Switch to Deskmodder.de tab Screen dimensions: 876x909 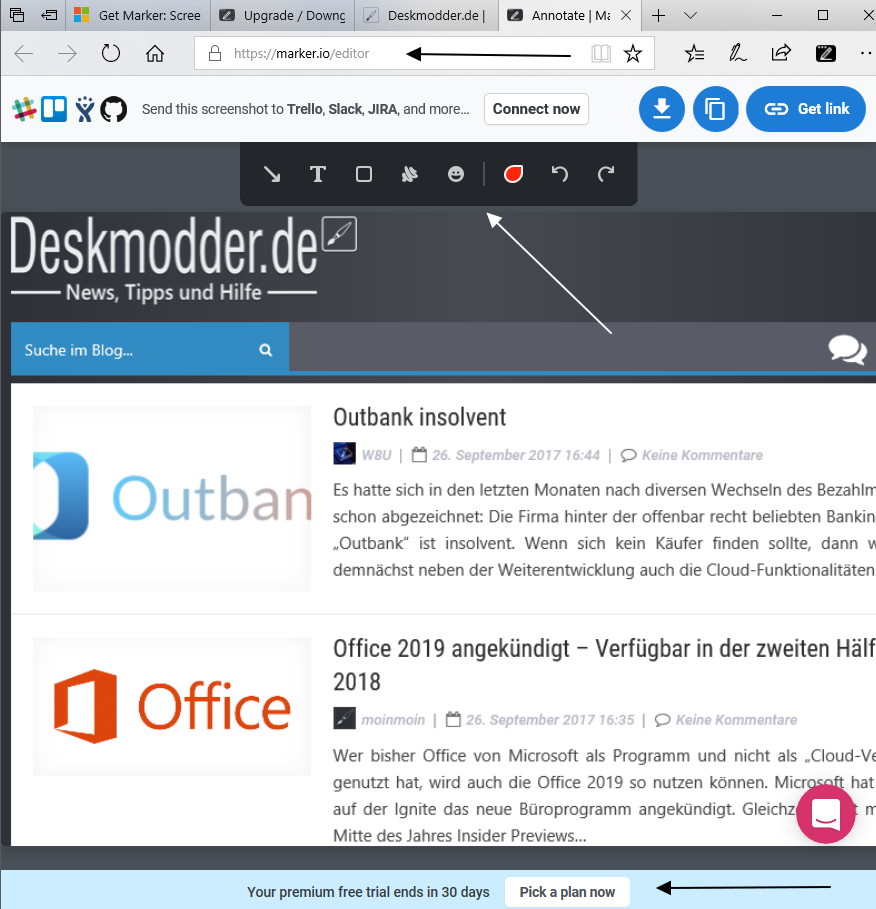click(x=427, y=15)
